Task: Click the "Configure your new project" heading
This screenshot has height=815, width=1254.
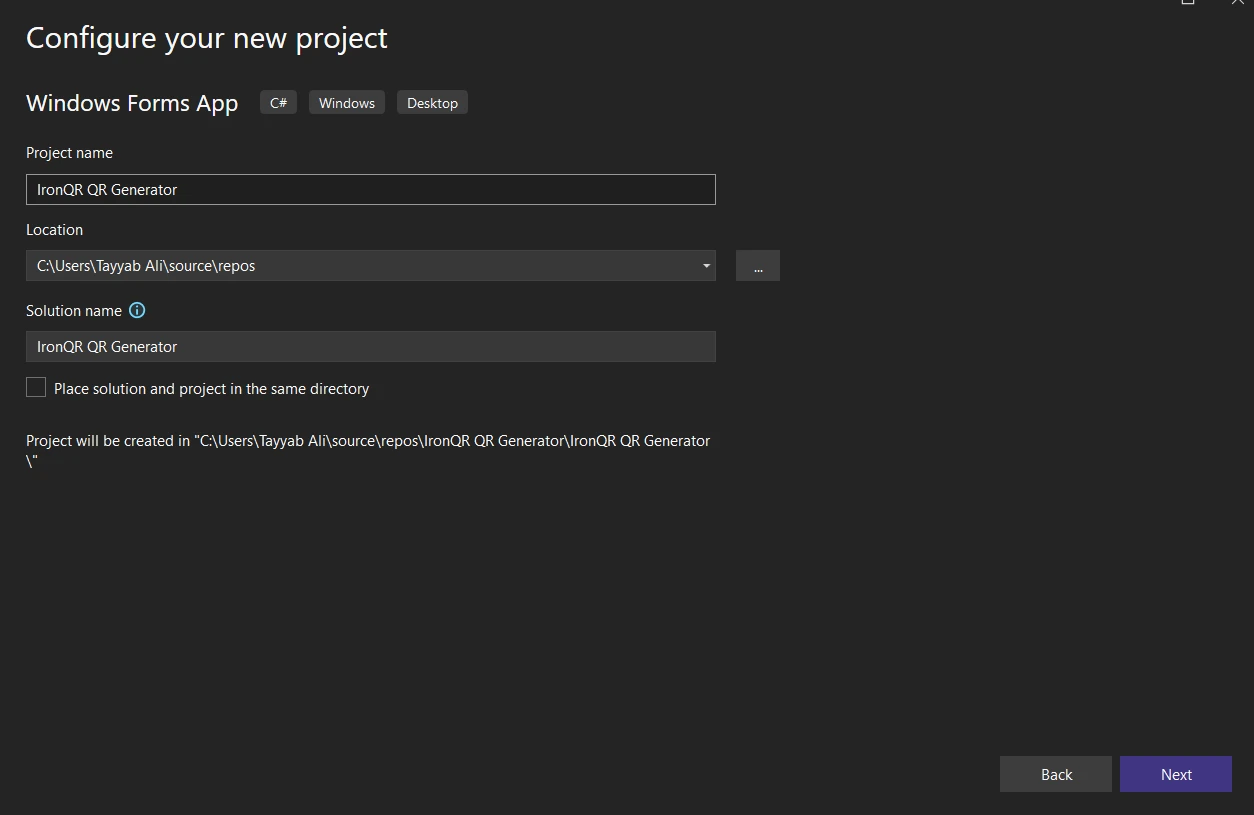Action: point(206,38)
